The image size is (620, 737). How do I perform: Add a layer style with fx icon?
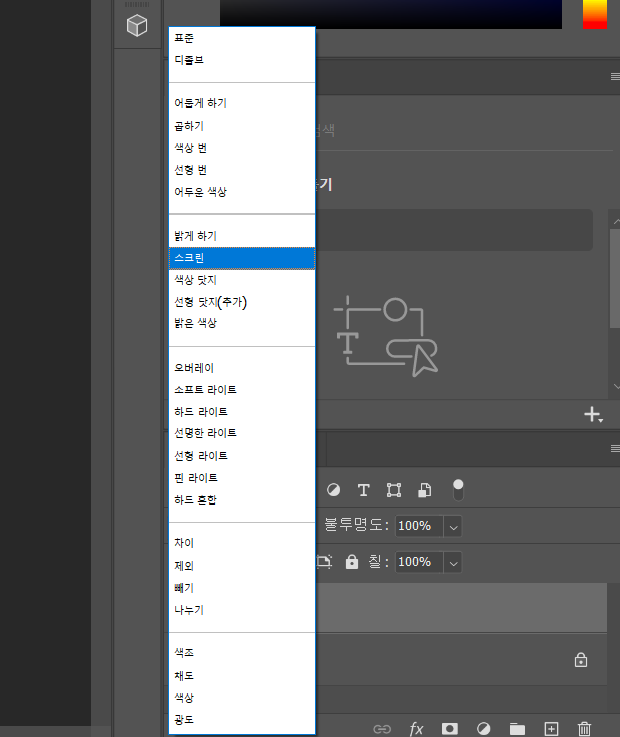[x=416, y=729]
